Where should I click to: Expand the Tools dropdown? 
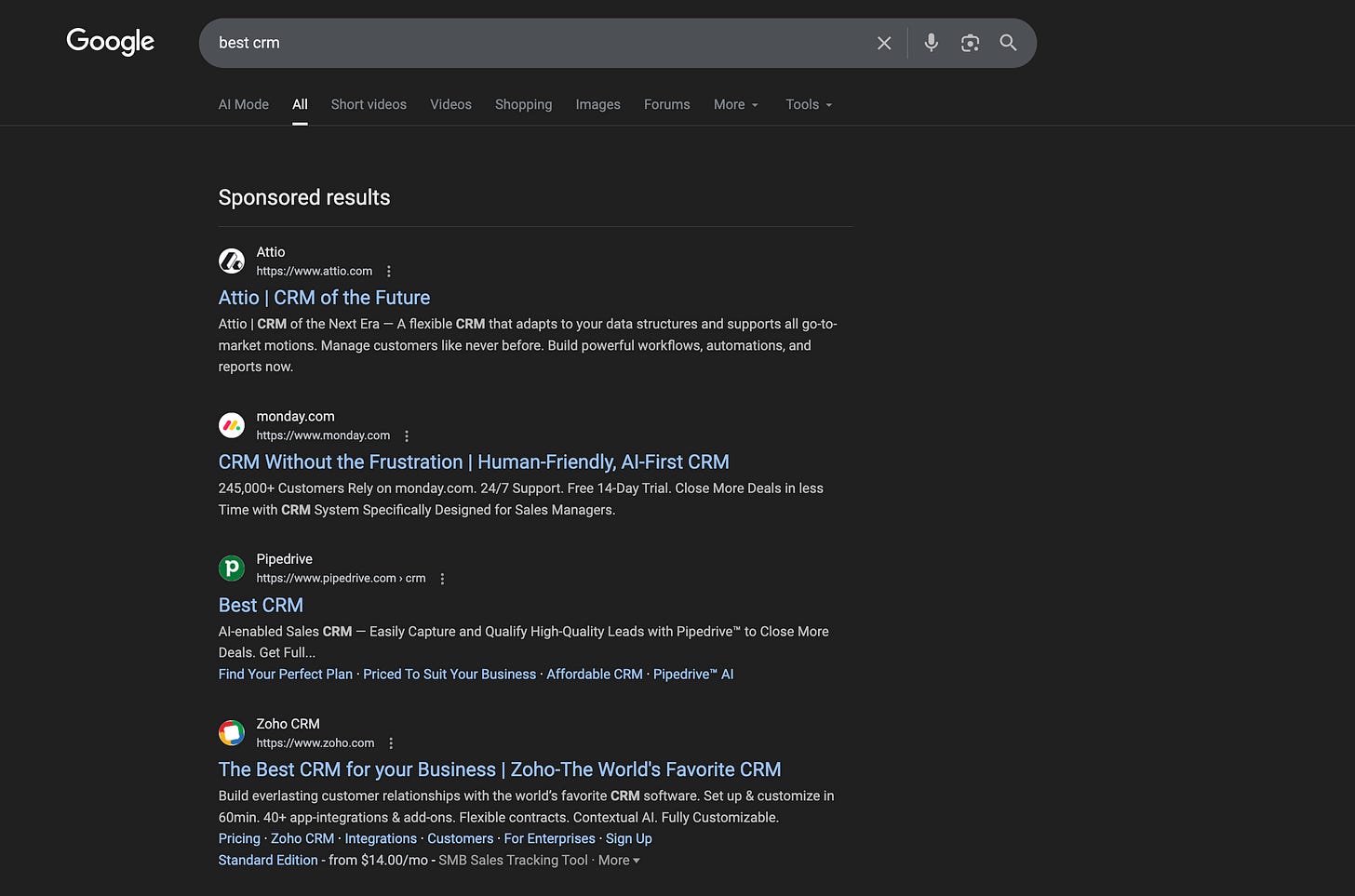(x=809, y=104)
